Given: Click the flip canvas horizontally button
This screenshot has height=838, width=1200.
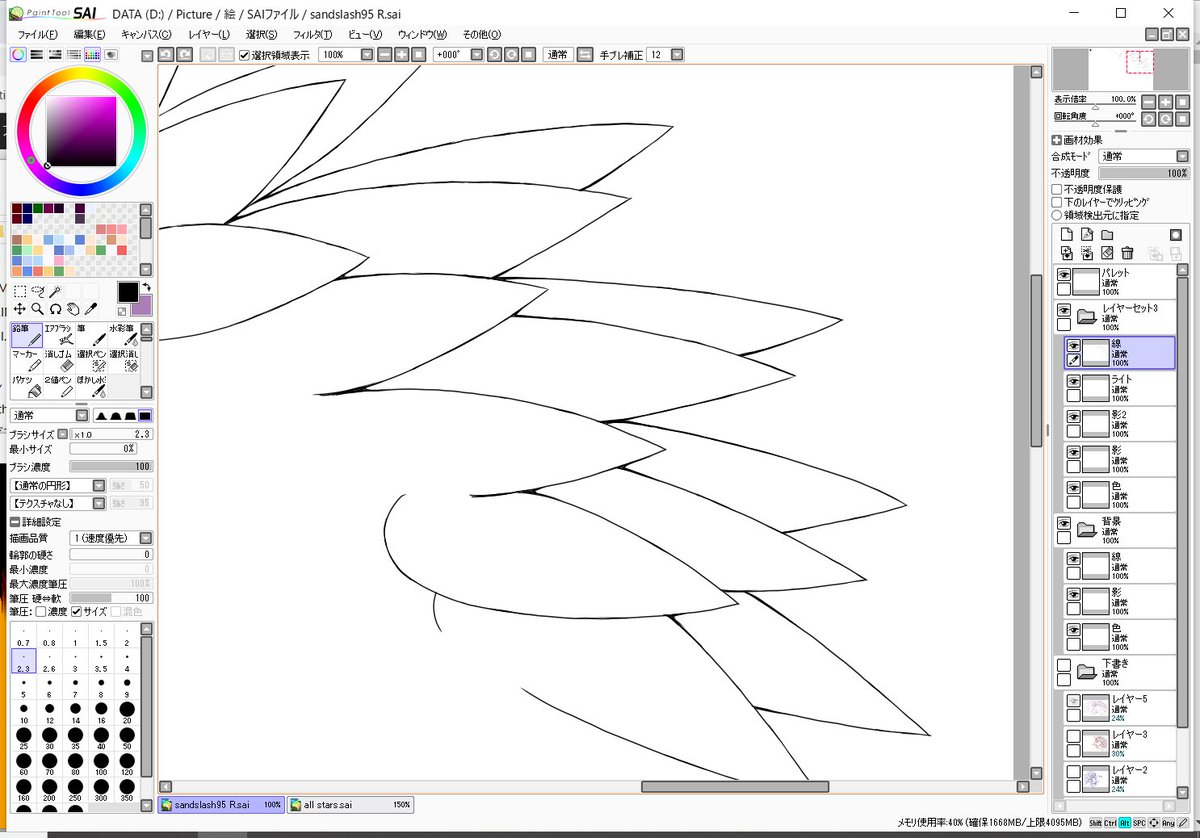Looking at the screenshot, I should pyautogui.click(x=585, y=55).
